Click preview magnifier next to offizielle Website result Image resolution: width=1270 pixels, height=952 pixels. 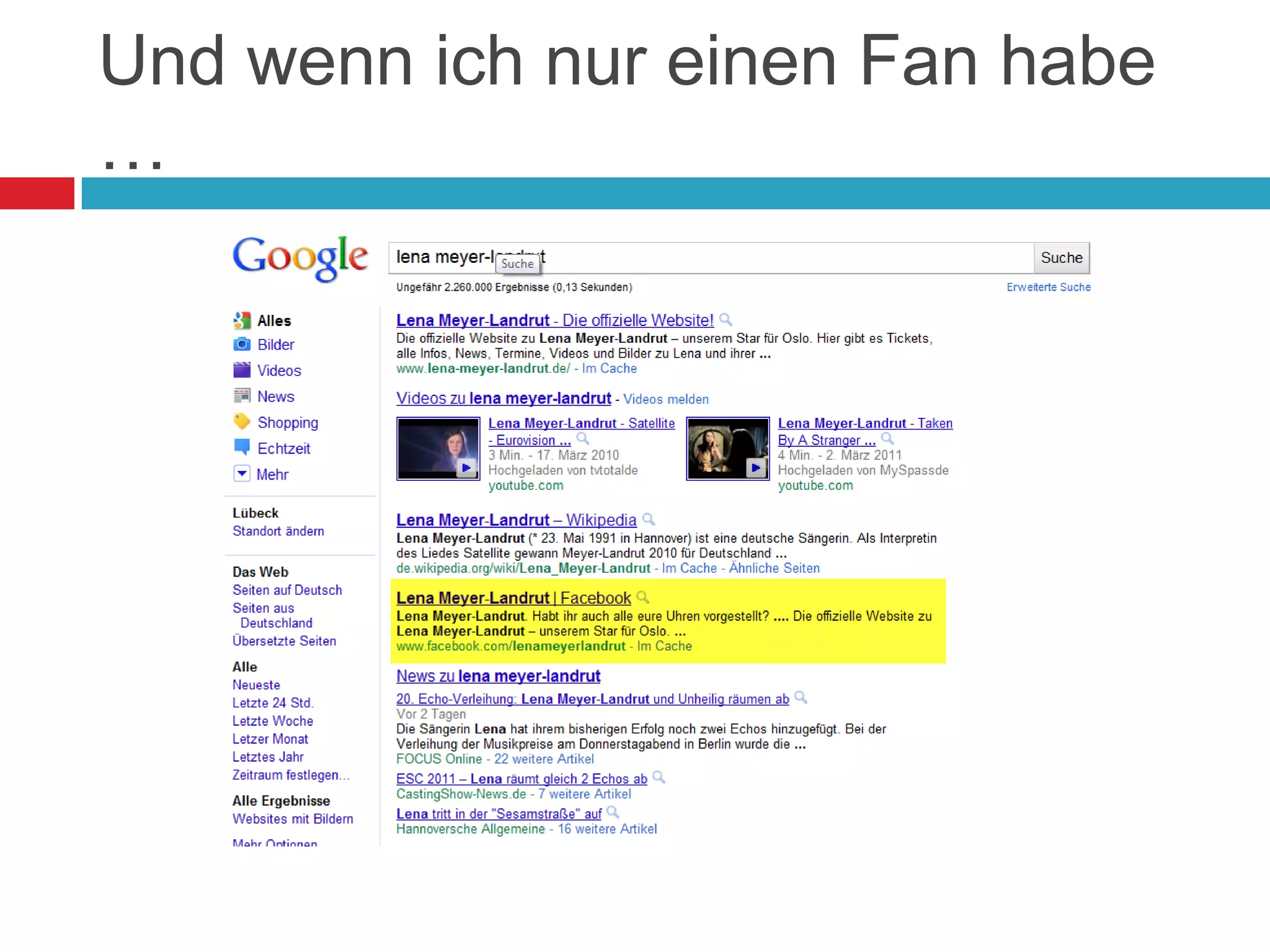click(x=726, y=320)
